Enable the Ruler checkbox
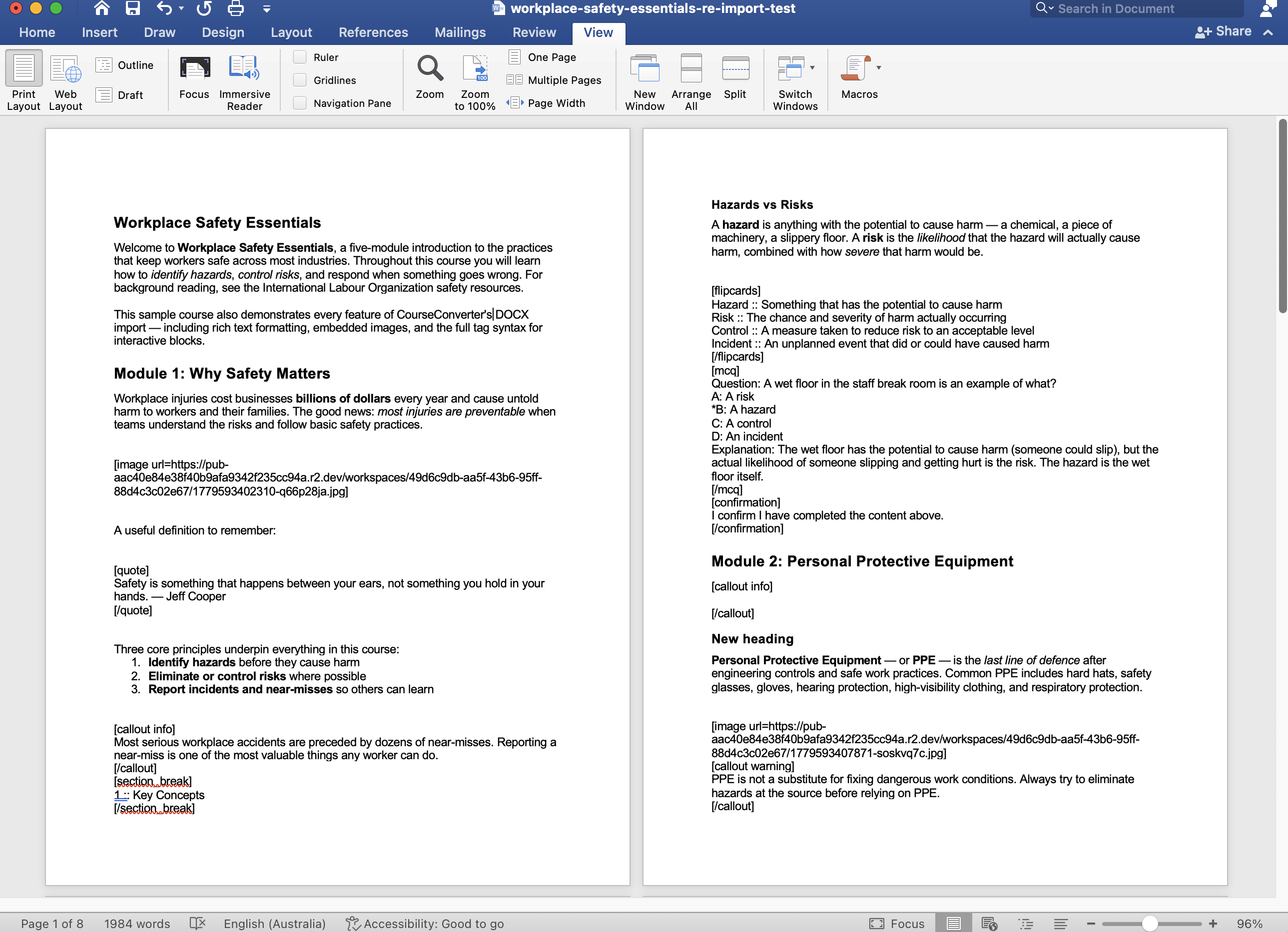Viewport: 1288px width, 932px height. pyautogui.click(x=299, y=57)
